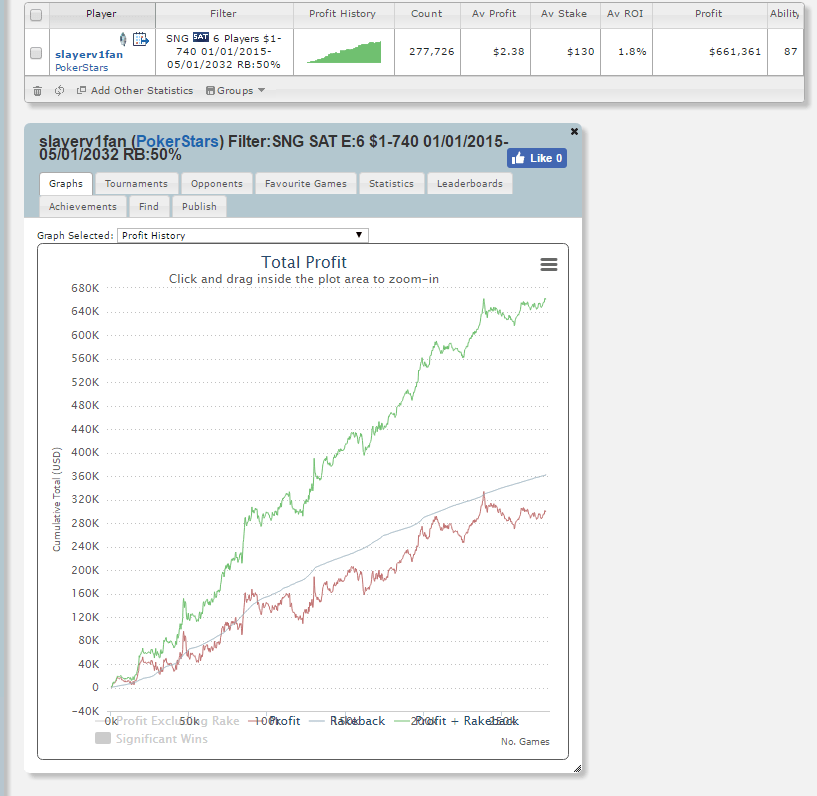The height and width of the screenshot is (796, 817).
Task: Sort by the Count column header
Action: coord(427,14)
